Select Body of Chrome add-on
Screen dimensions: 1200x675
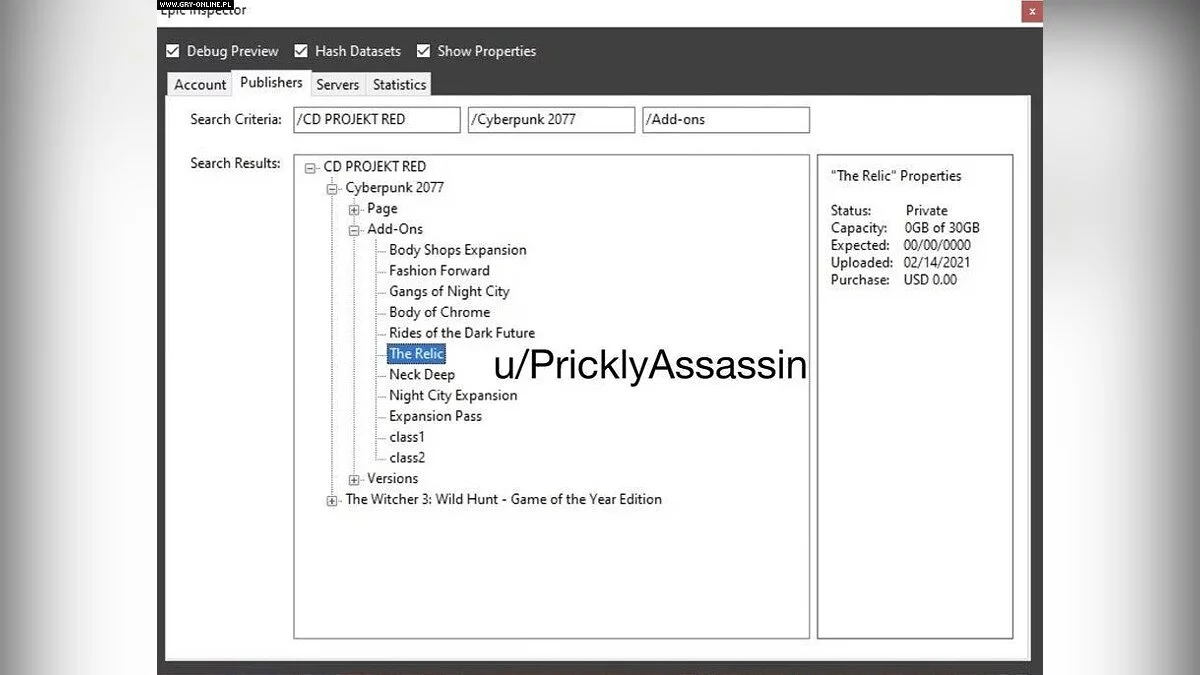(440, 312)
